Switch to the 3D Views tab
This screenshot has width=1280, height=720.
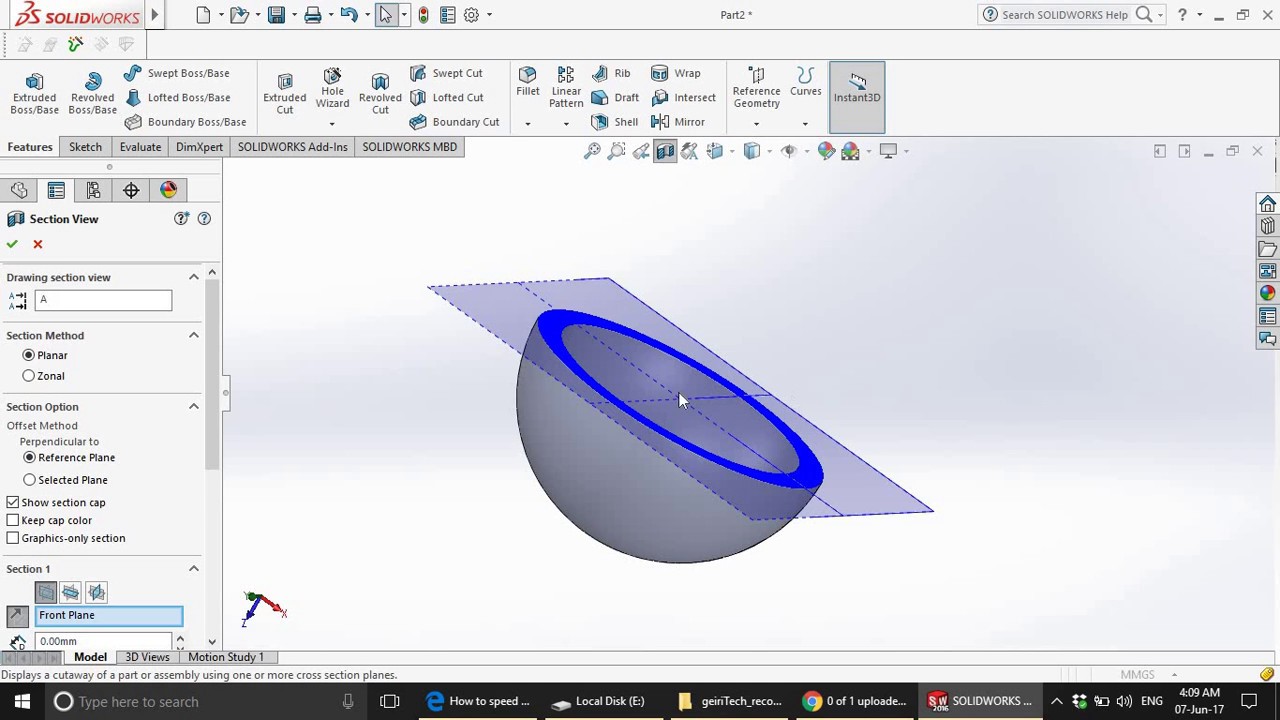[147, 657]
